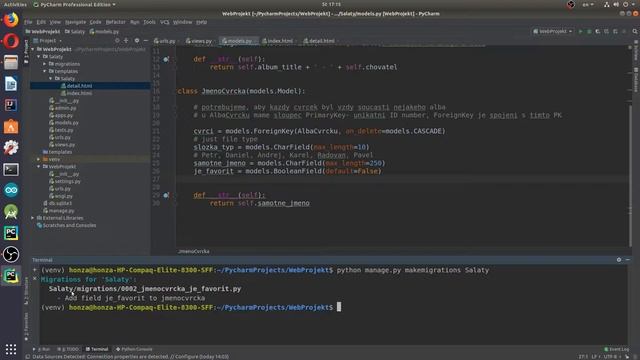Click override gutter icon on line 12
Screen dimensions: 640x360
[x=166, y=59]
